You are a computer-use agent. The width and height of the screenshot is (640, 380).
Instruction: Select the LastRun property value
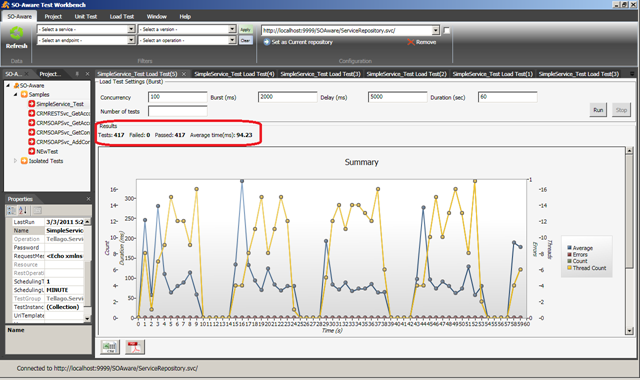pos(64,222)
